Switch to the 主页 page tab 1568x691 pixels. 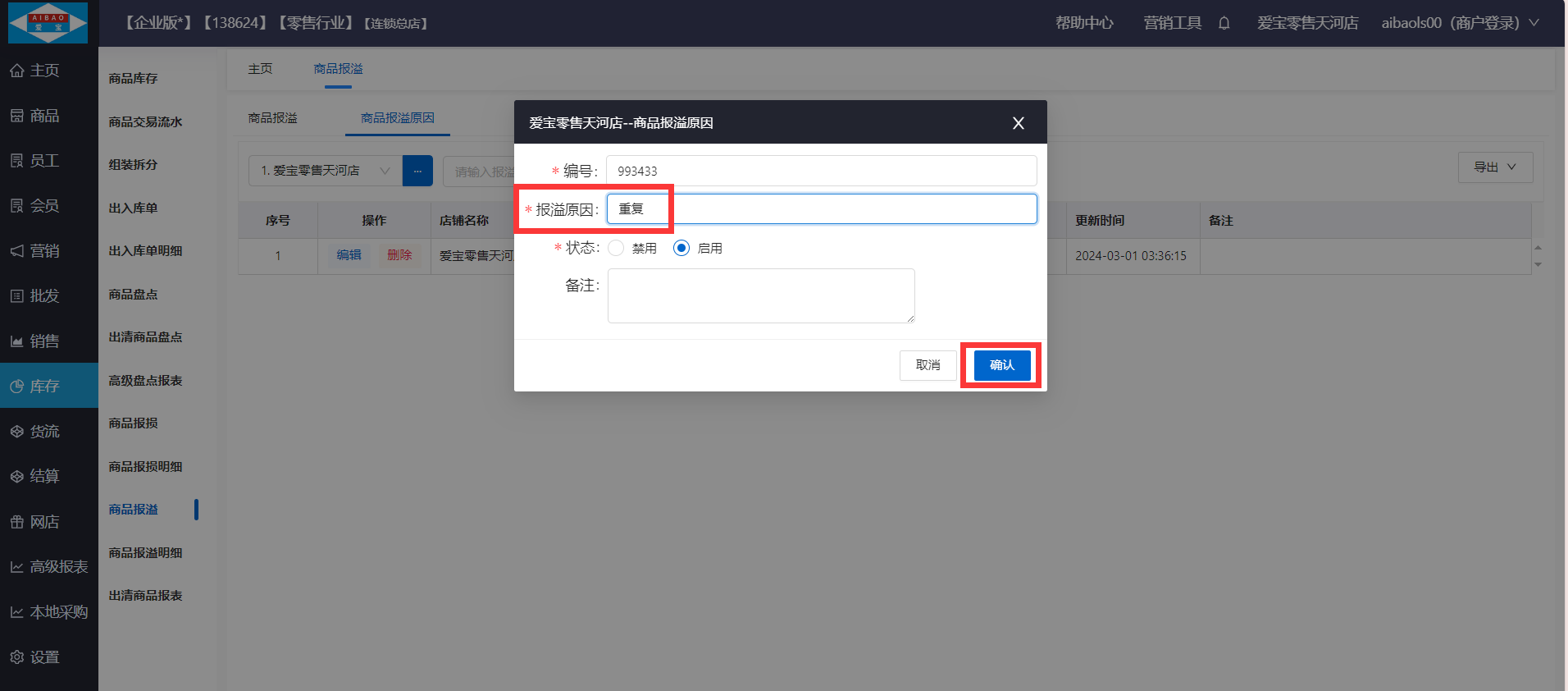click(x=260, y=69)
